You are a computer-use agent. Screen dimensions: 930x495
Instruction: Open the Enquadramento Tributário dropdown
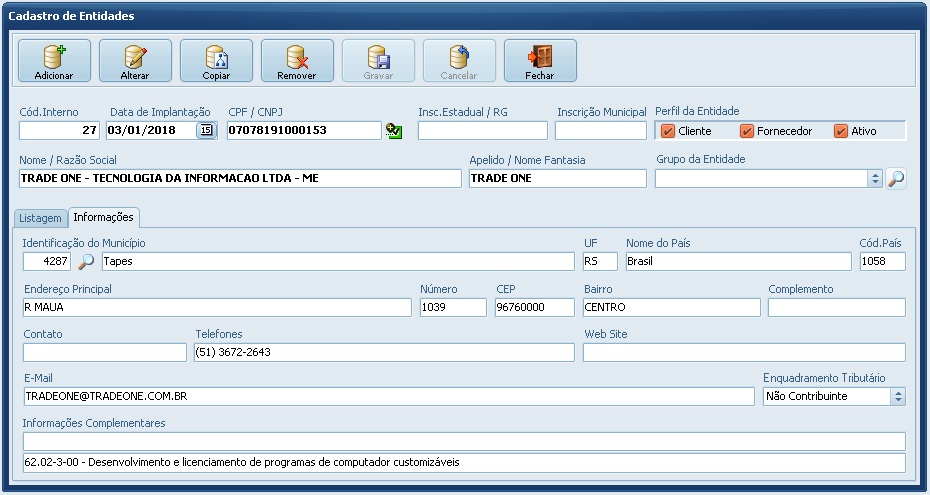point(898,397)
